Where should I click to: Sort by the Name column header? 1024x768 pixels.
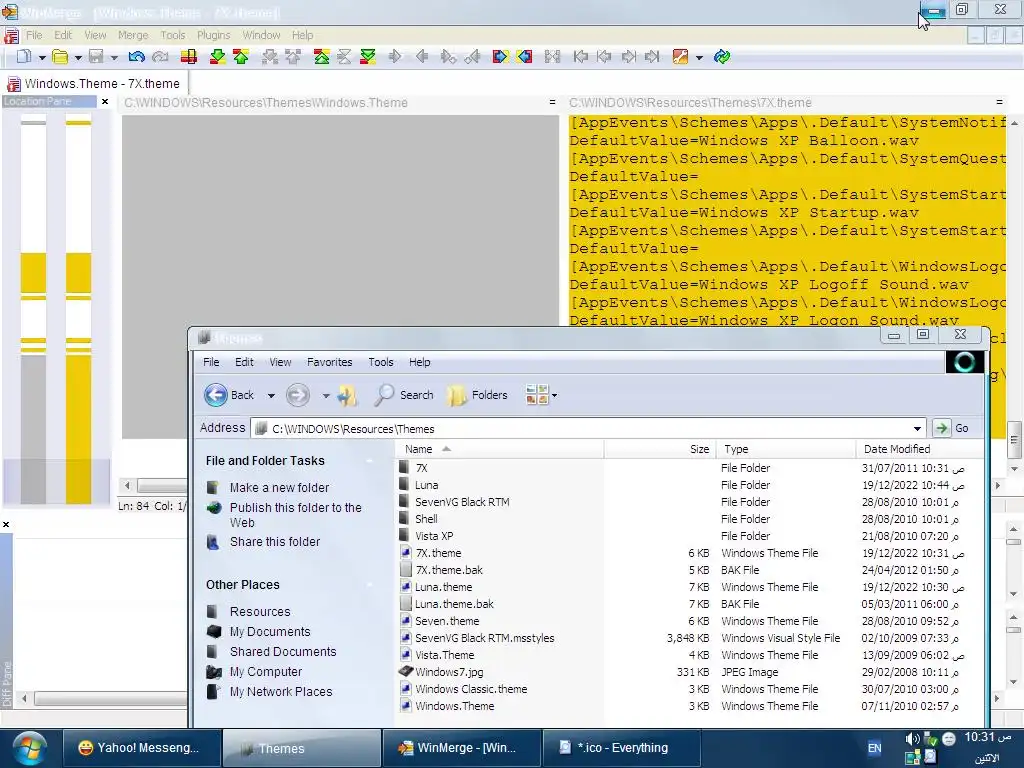[x=500, y=449]
